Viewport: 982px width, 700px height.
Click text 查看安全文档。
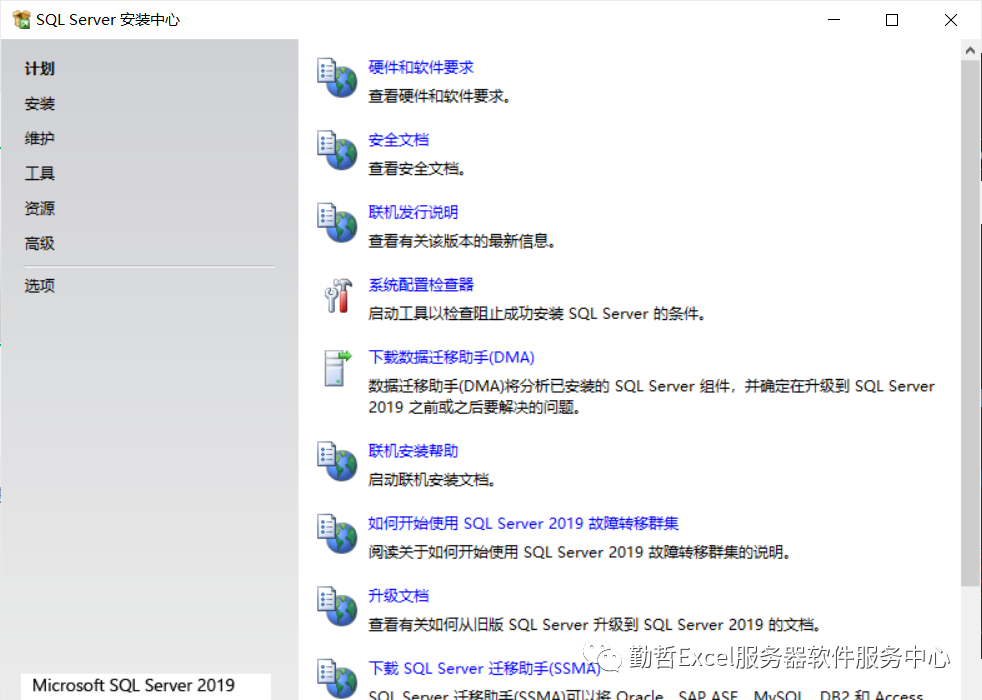click(417, 168)
